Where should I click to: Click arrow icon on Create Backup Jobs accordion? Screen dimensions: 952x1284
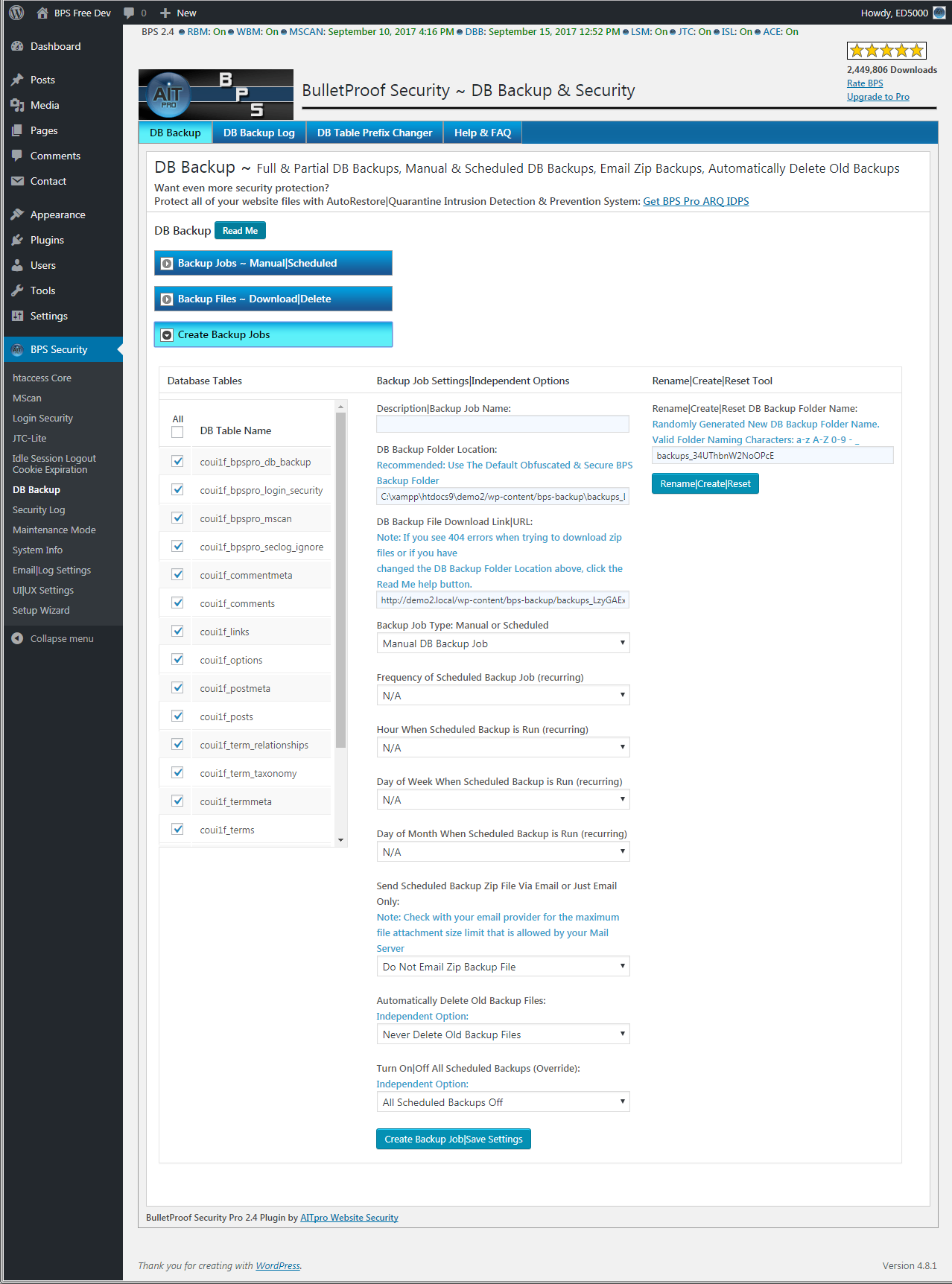click(x=168, y=335)
